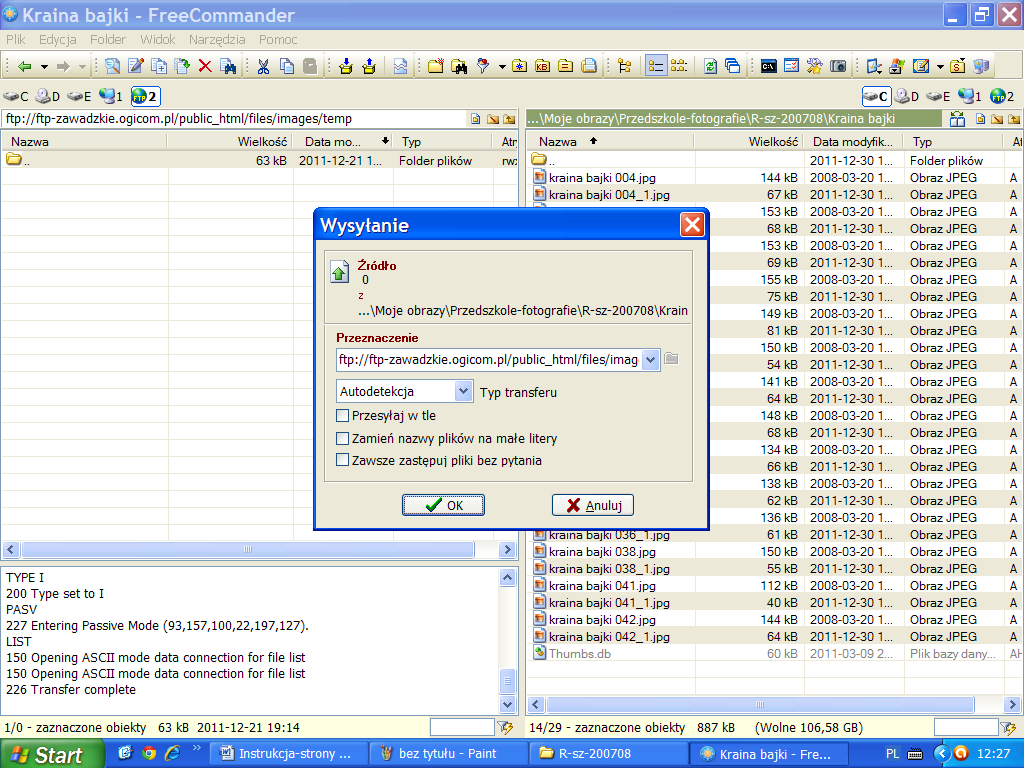The height and width of the screenshot is (768, 1024).
Task: Click the View file magnifier icon
Action: (112, 66)
